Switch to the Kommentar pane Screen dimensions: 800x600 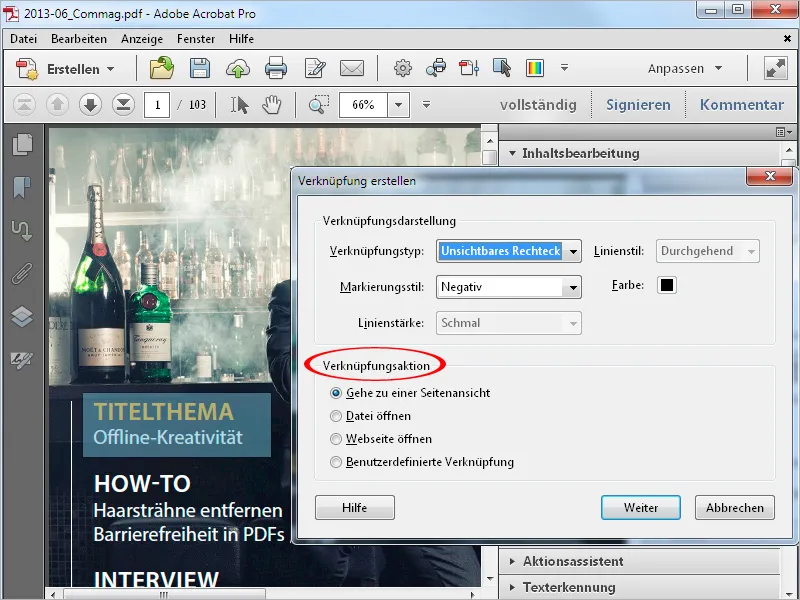click(741, 105)
